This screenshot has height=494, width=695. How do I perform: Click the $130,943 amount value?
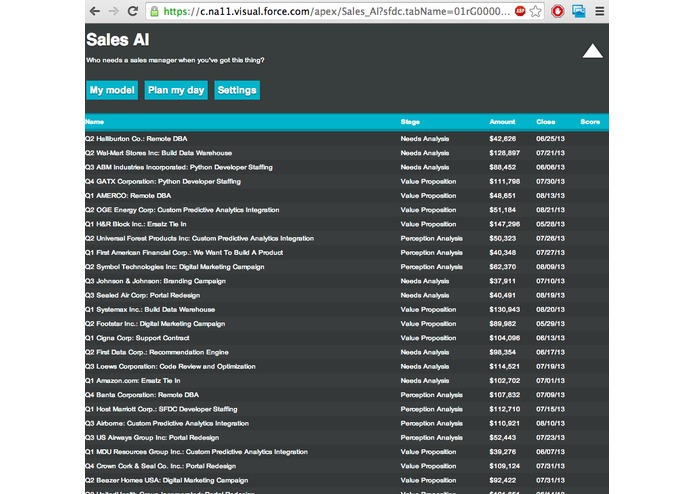point(504,309)
